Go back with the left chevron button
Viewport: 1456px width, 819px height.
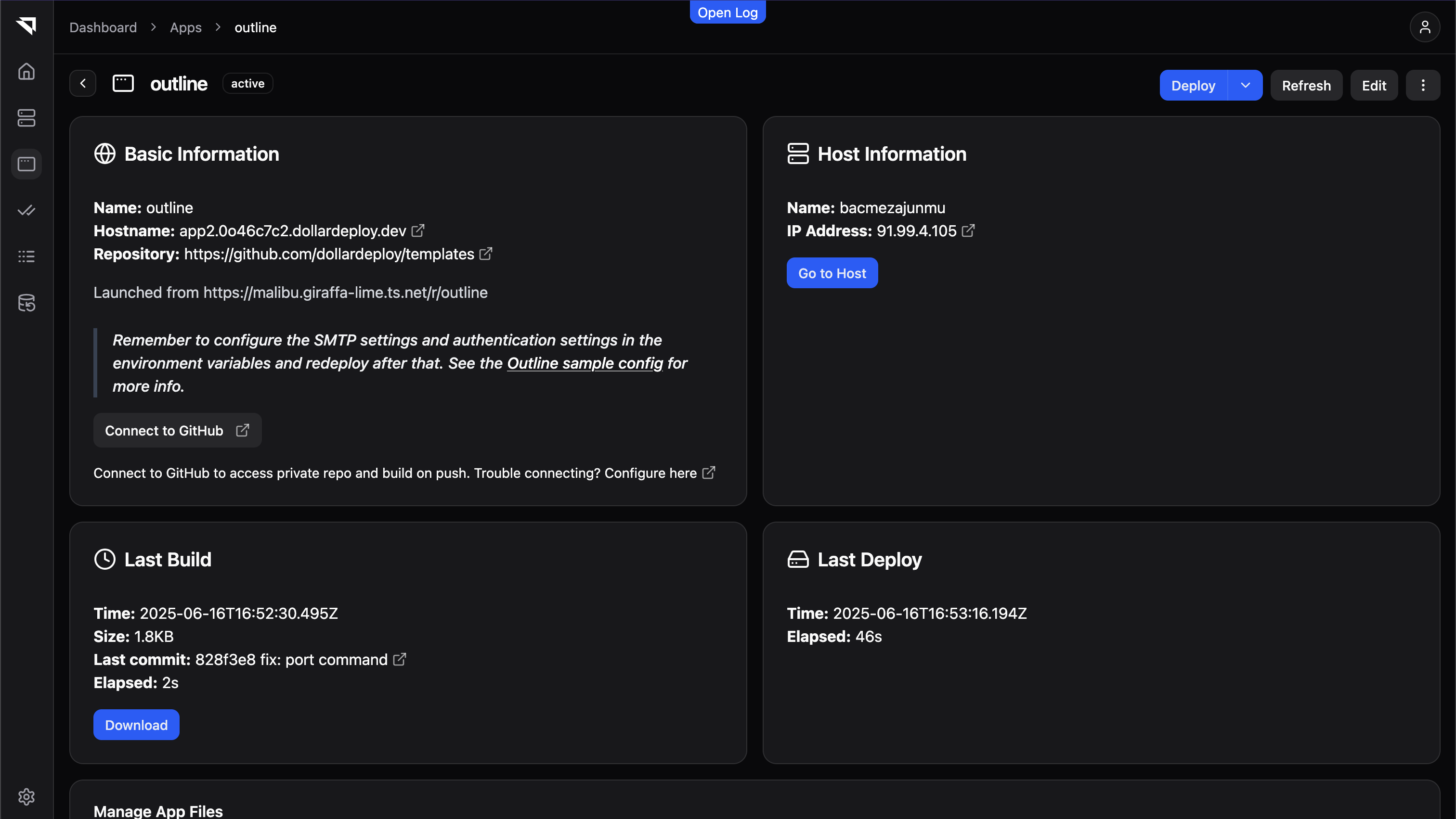82,84
